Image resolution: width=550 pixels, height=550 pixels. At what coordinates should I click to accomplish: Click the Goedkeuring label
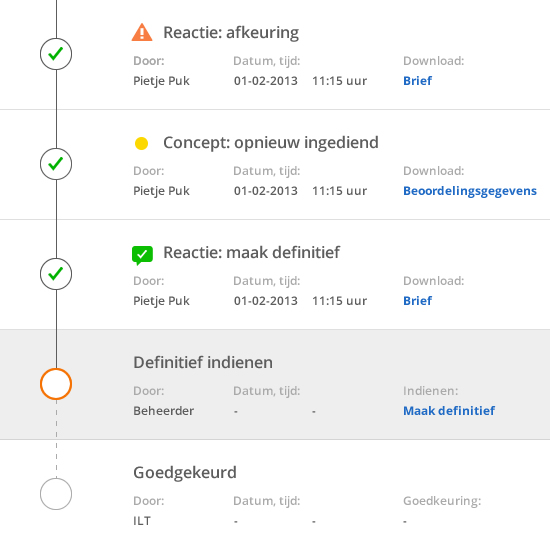click(442, 501)
